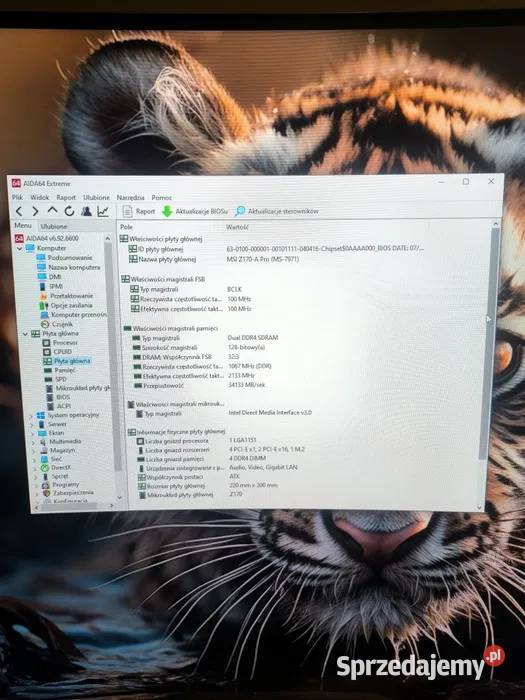Viewport: 525px width, 700px height.
Task: Select Mikroukład płyty głównej chip icon
Action: coord(50,388)
